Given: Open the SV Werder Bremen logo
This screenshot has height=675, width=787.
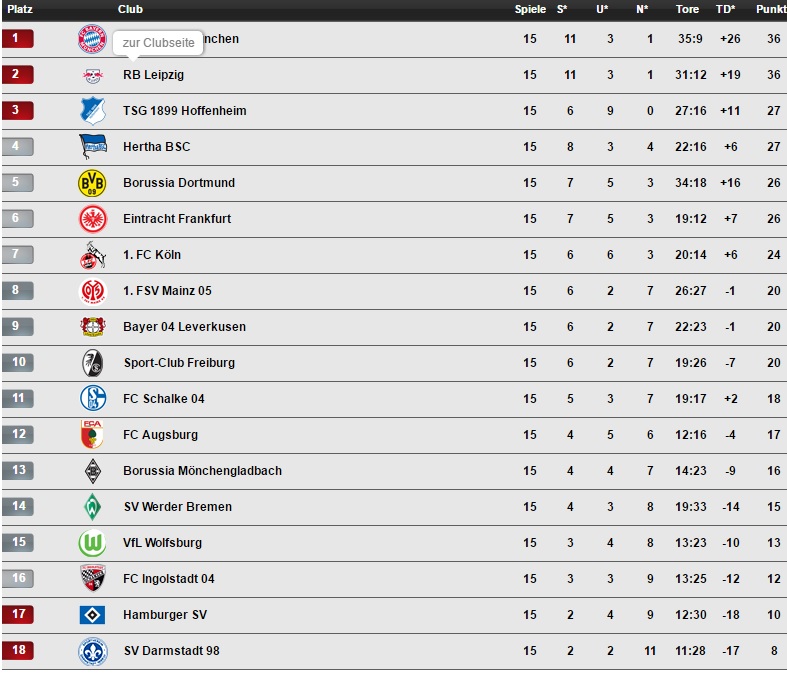Looking at the screenshot, I should pos(92,507).
